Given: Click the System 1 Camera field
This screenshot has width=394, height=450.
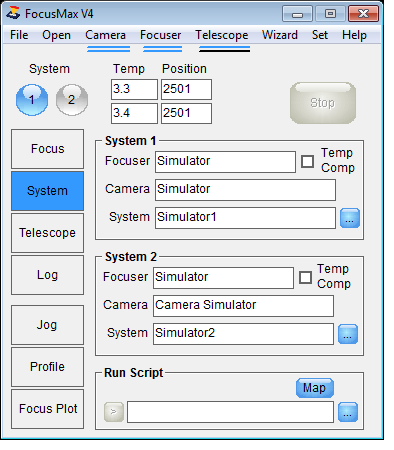Looking at the screenshot, I should 245,190.
